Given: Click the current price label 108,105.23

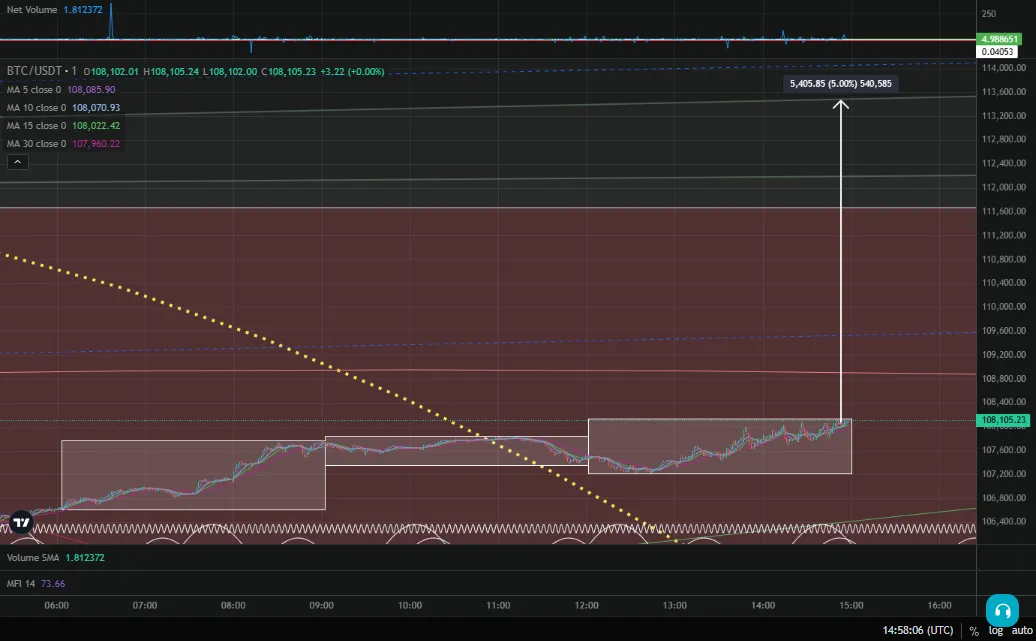Looking at the screenshot, I should pos(1003,420).
